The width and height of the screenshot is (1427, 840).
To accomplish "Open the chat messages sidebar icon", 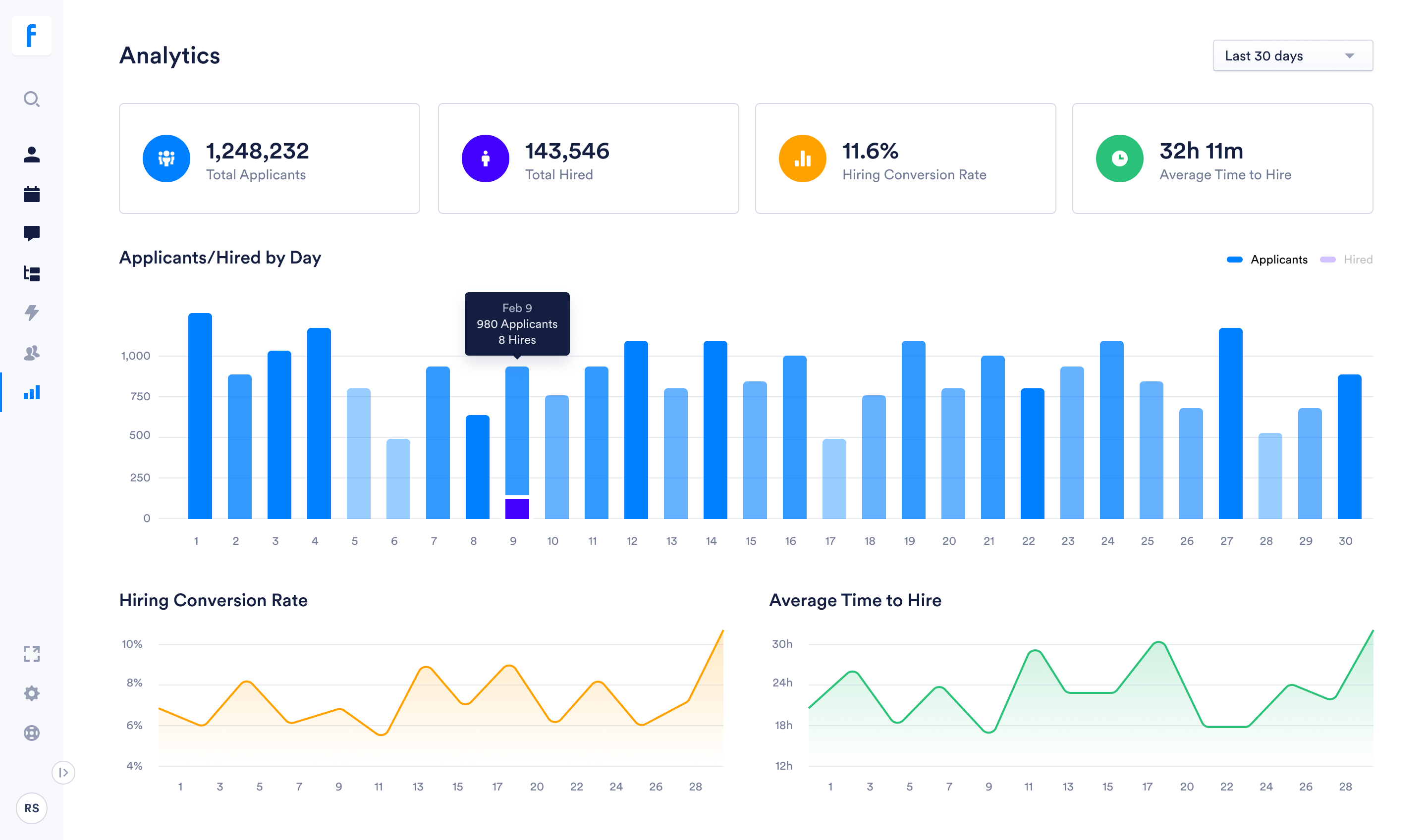I will pos(32,233).
